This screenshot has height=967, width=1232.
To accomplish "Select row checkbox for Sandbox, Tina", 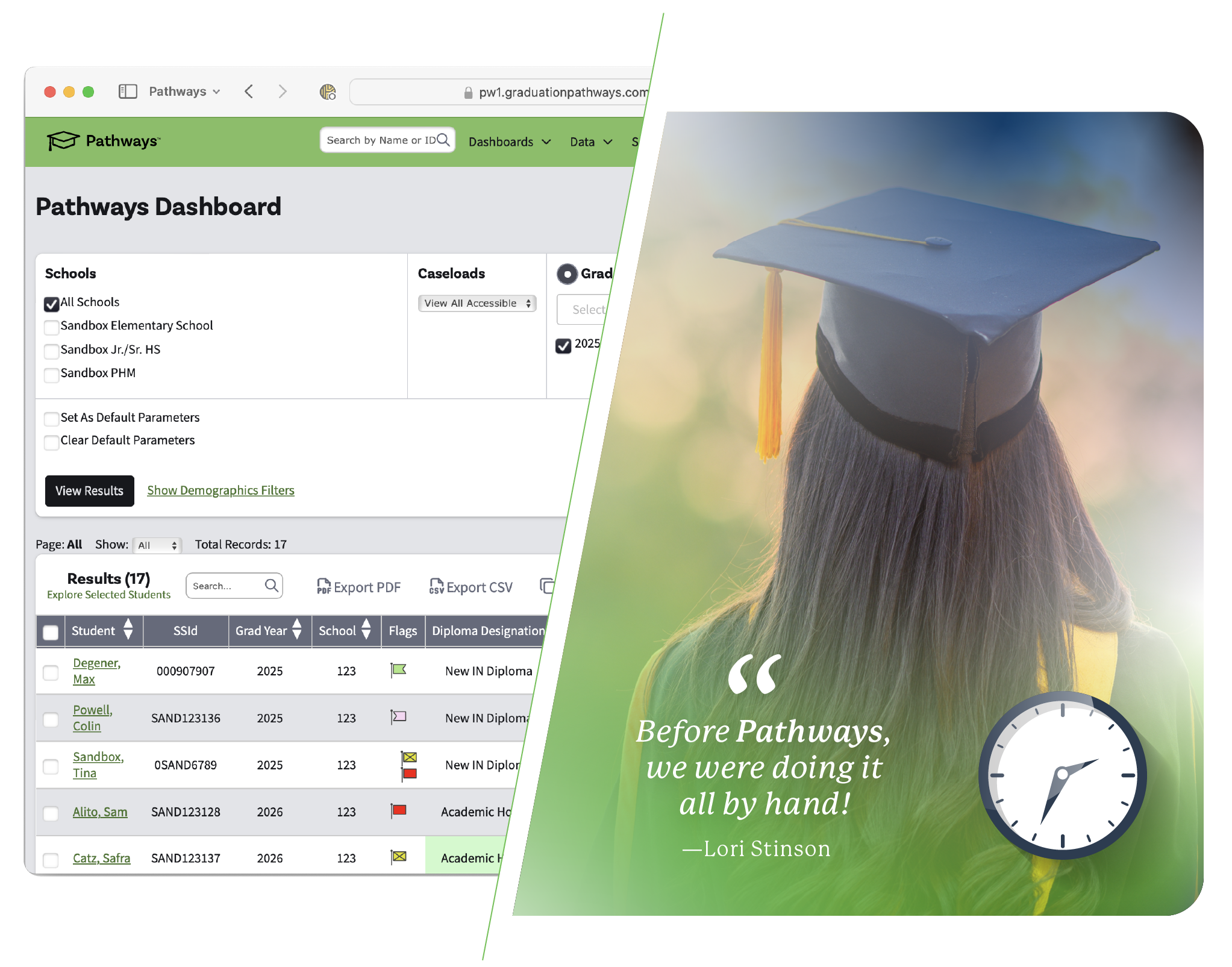I will 51,766.
